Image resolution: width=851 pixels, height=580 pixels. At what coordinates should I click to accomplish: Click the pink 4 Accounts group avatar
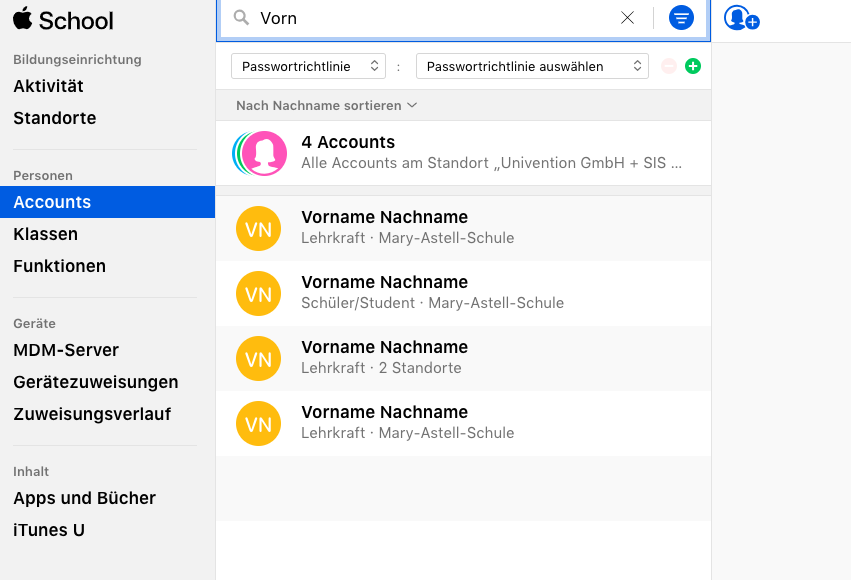coord(264,153)
